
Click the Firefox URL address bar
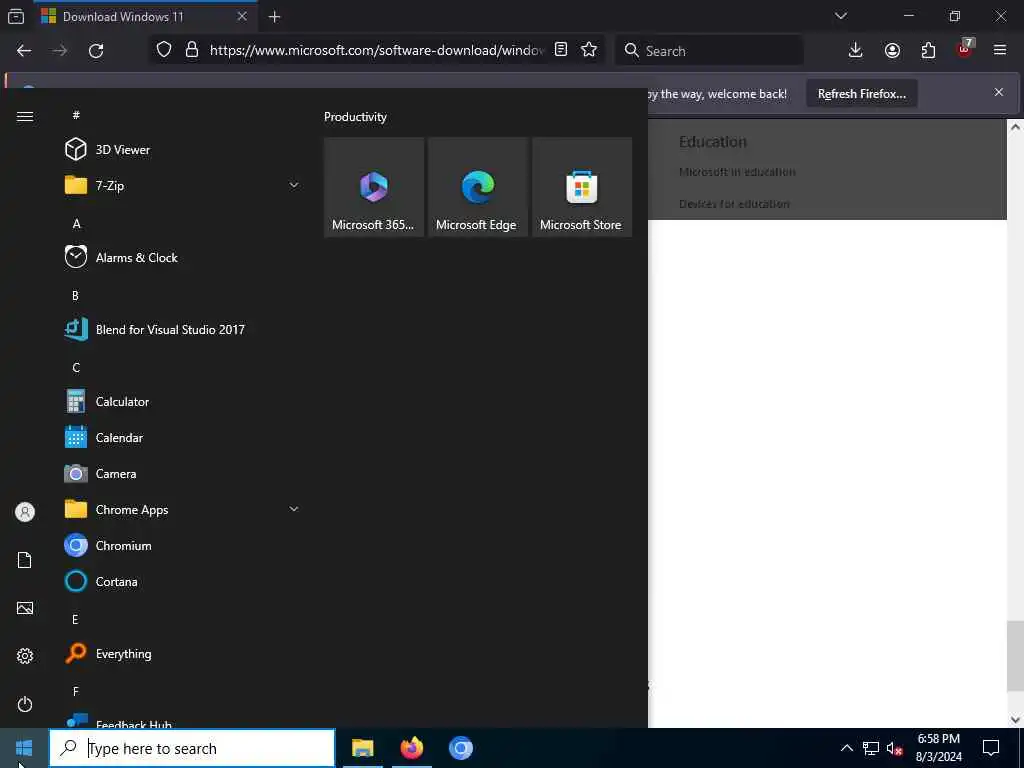coord(376,50)
